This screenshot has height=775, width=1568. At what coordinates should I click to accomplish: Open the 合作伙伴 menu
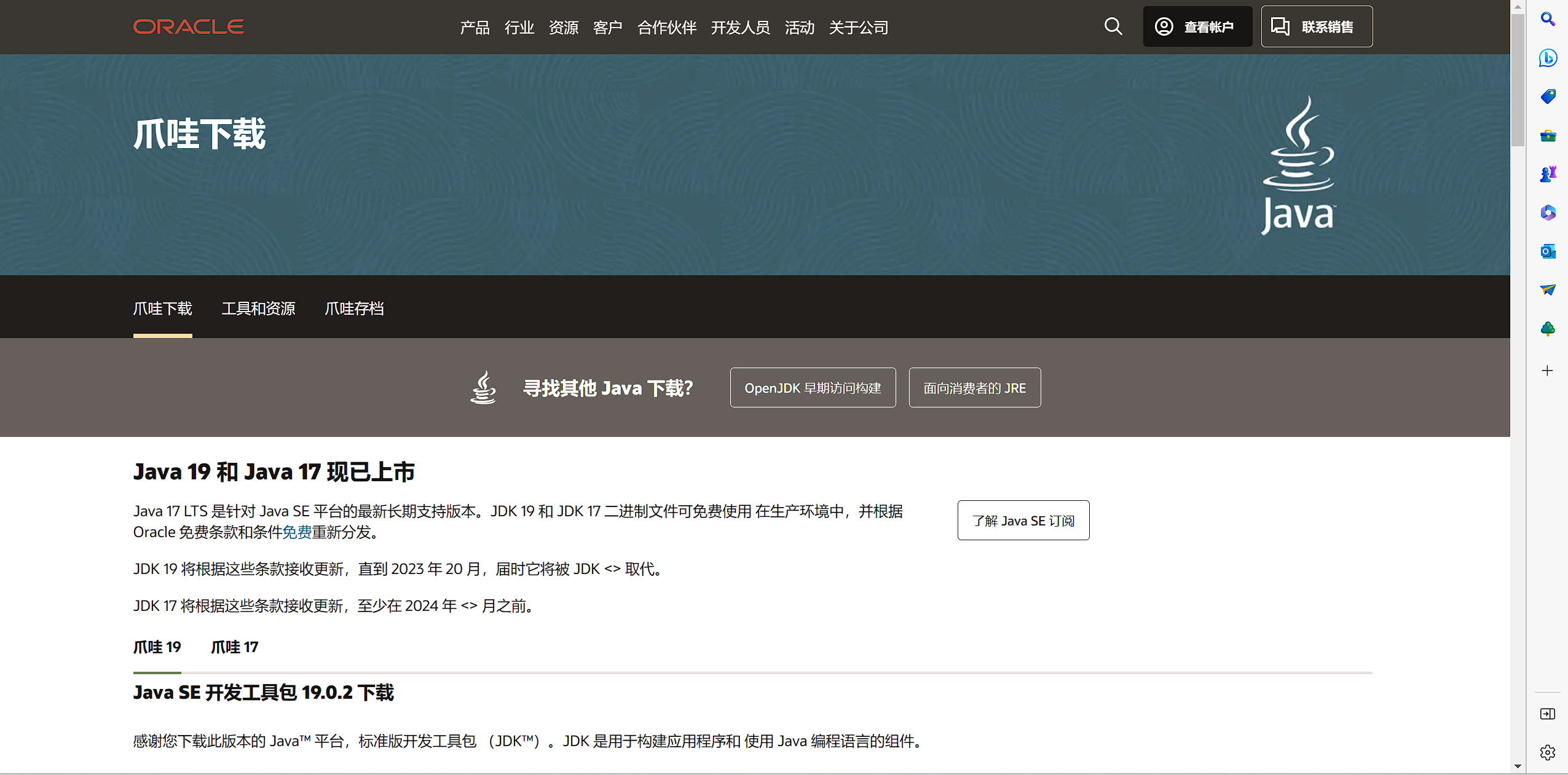point(667,28)
